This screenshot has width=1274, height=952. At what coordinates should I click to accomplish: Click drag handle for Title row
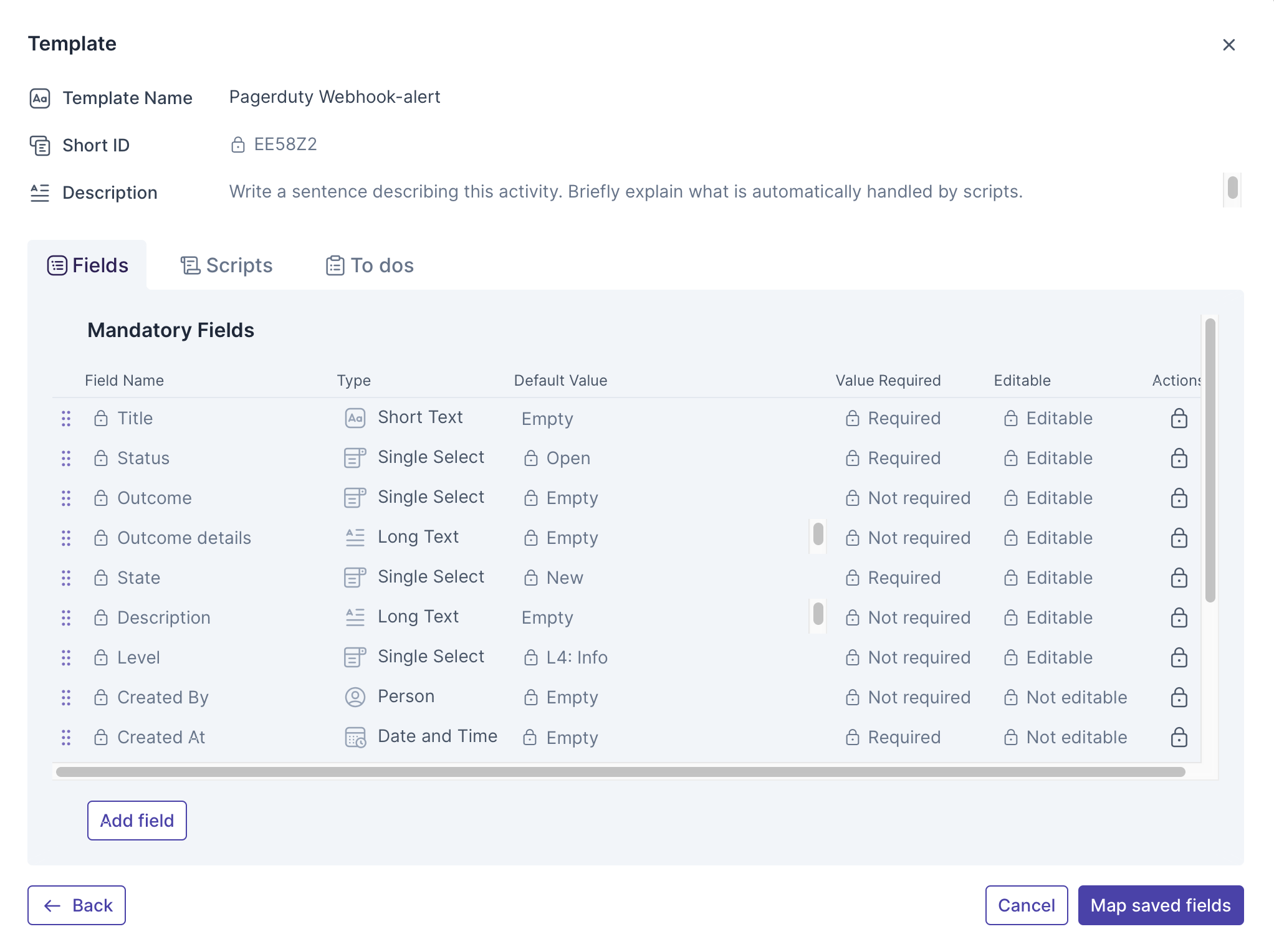[66, 419]
